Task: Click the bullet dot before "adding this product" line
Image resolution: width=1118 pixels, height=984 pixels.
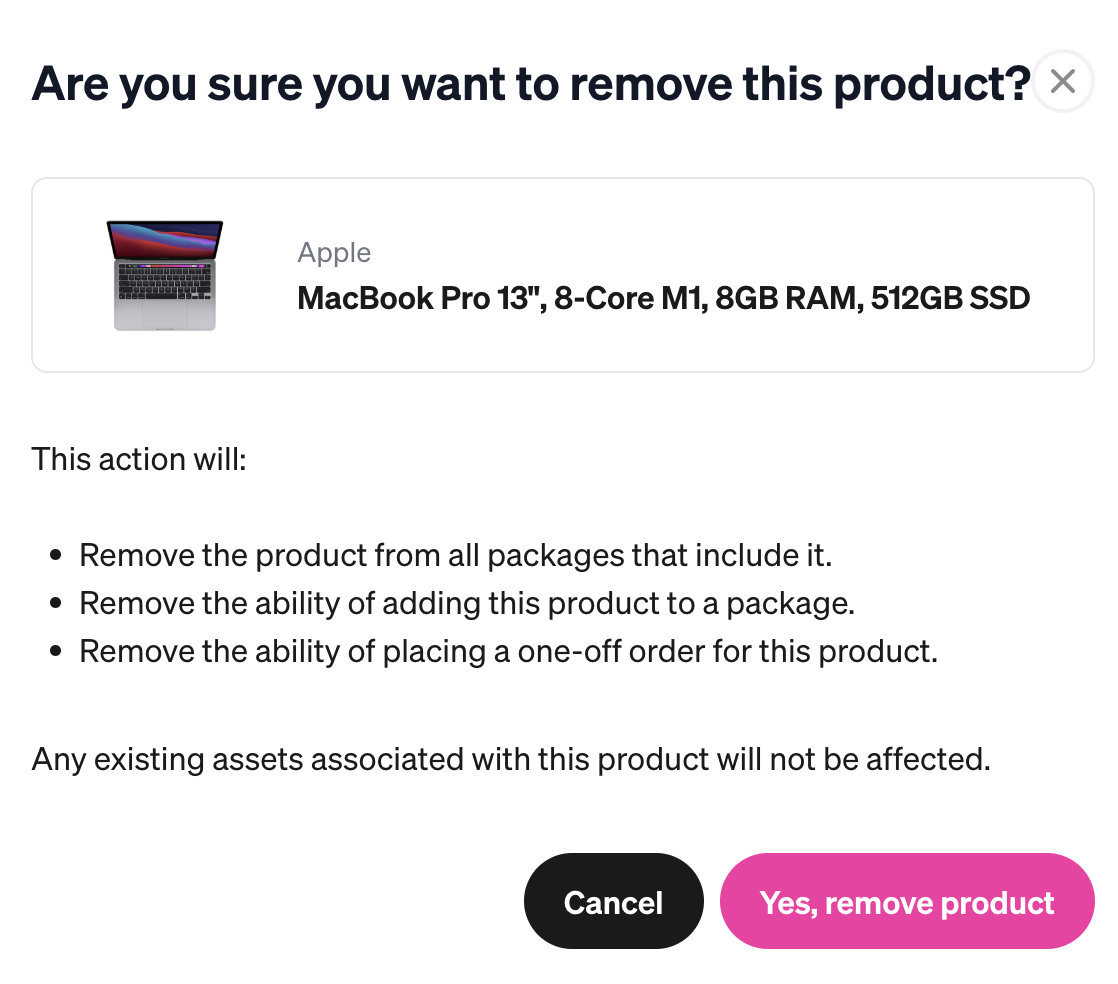Action: click(56, 603)
